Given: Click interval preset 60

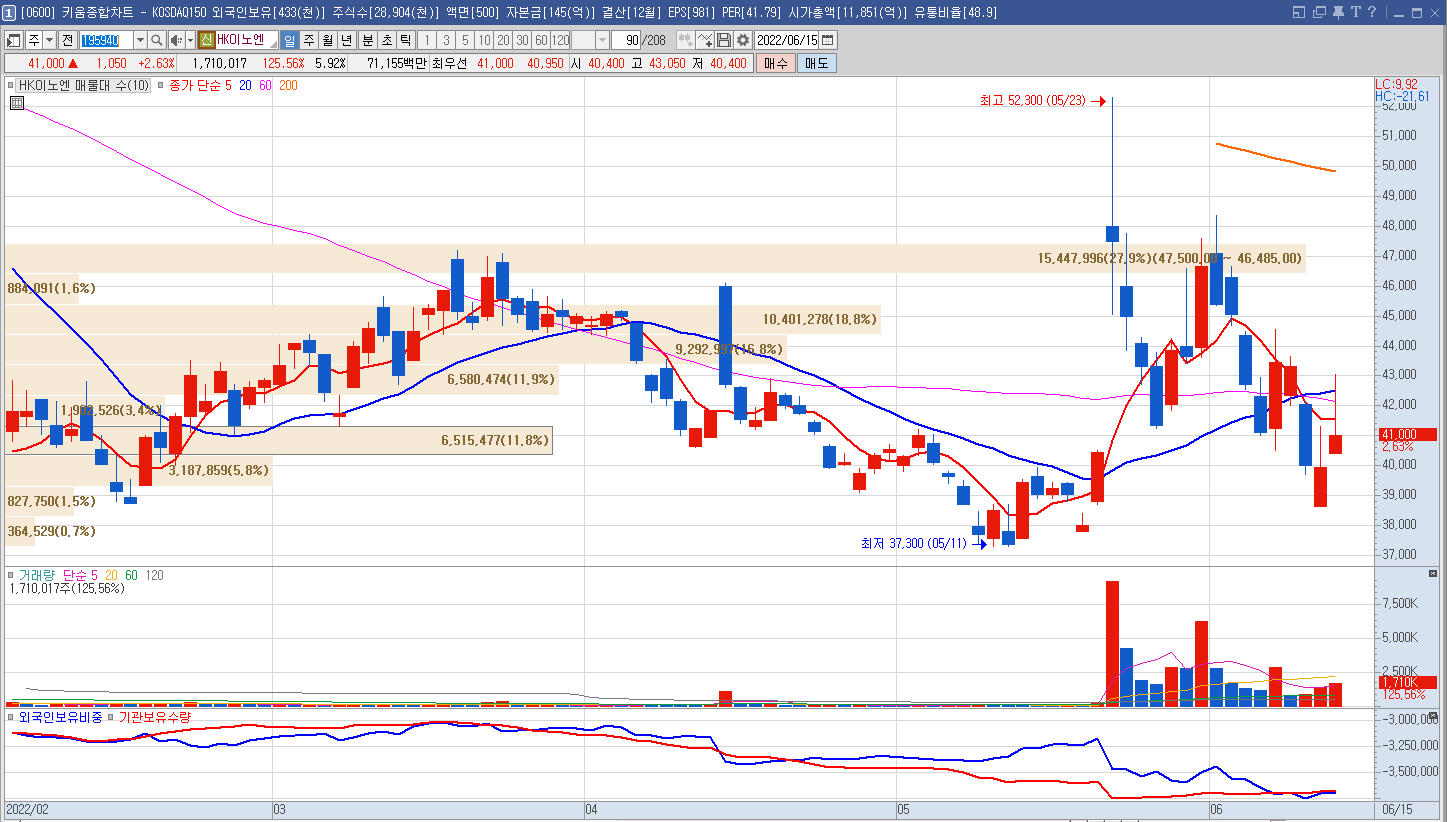Looking at the screenshot, I should pyautogui.click(x=541, y=40).
